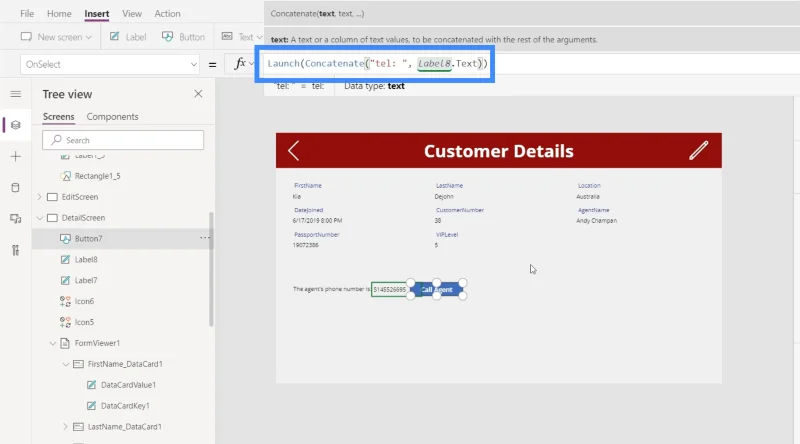
Task: Select Icon5 in the tree
Action: pos(84,323)
